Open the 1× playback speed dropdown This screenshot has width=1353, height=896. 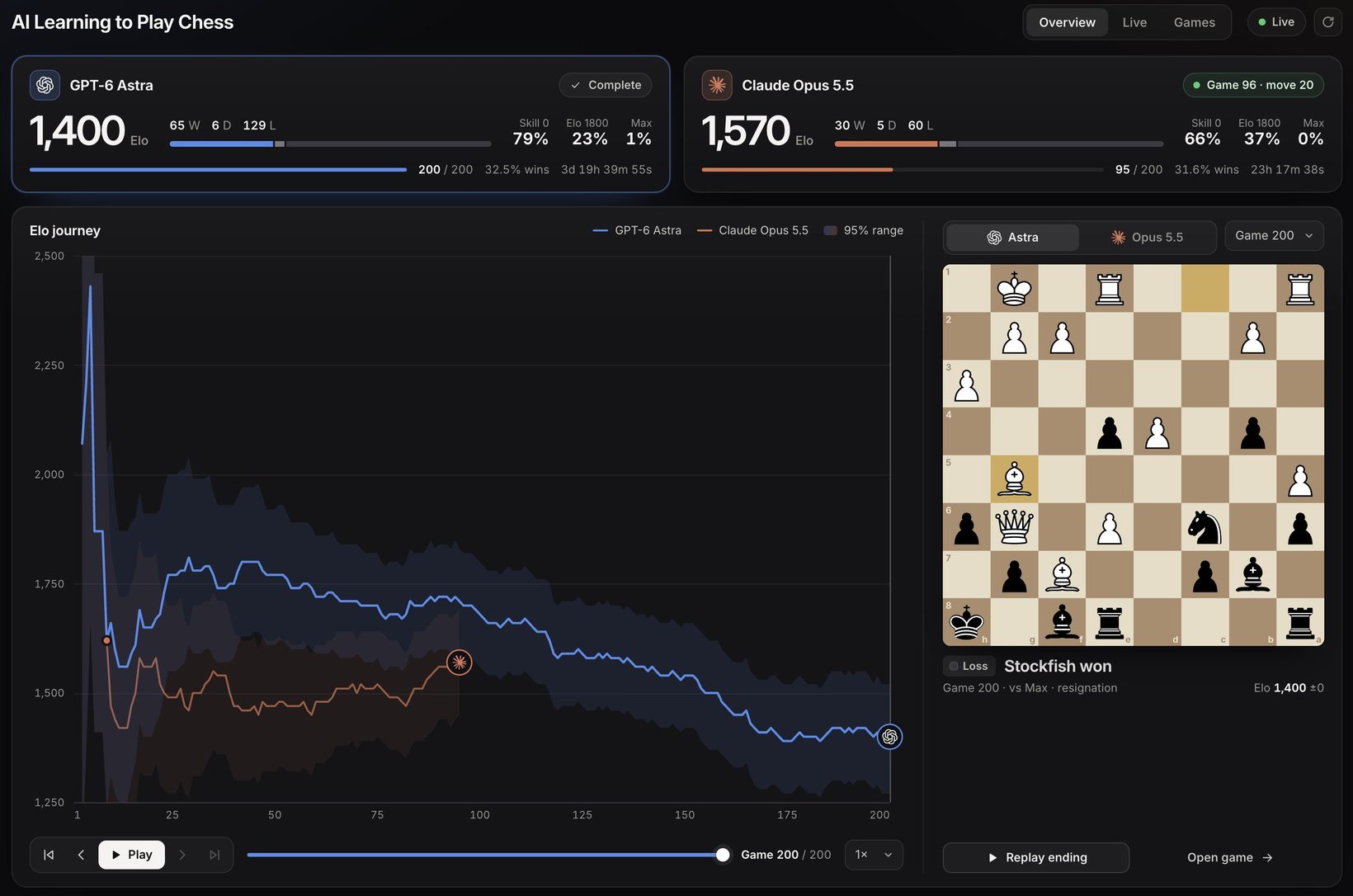pos(874,855)
